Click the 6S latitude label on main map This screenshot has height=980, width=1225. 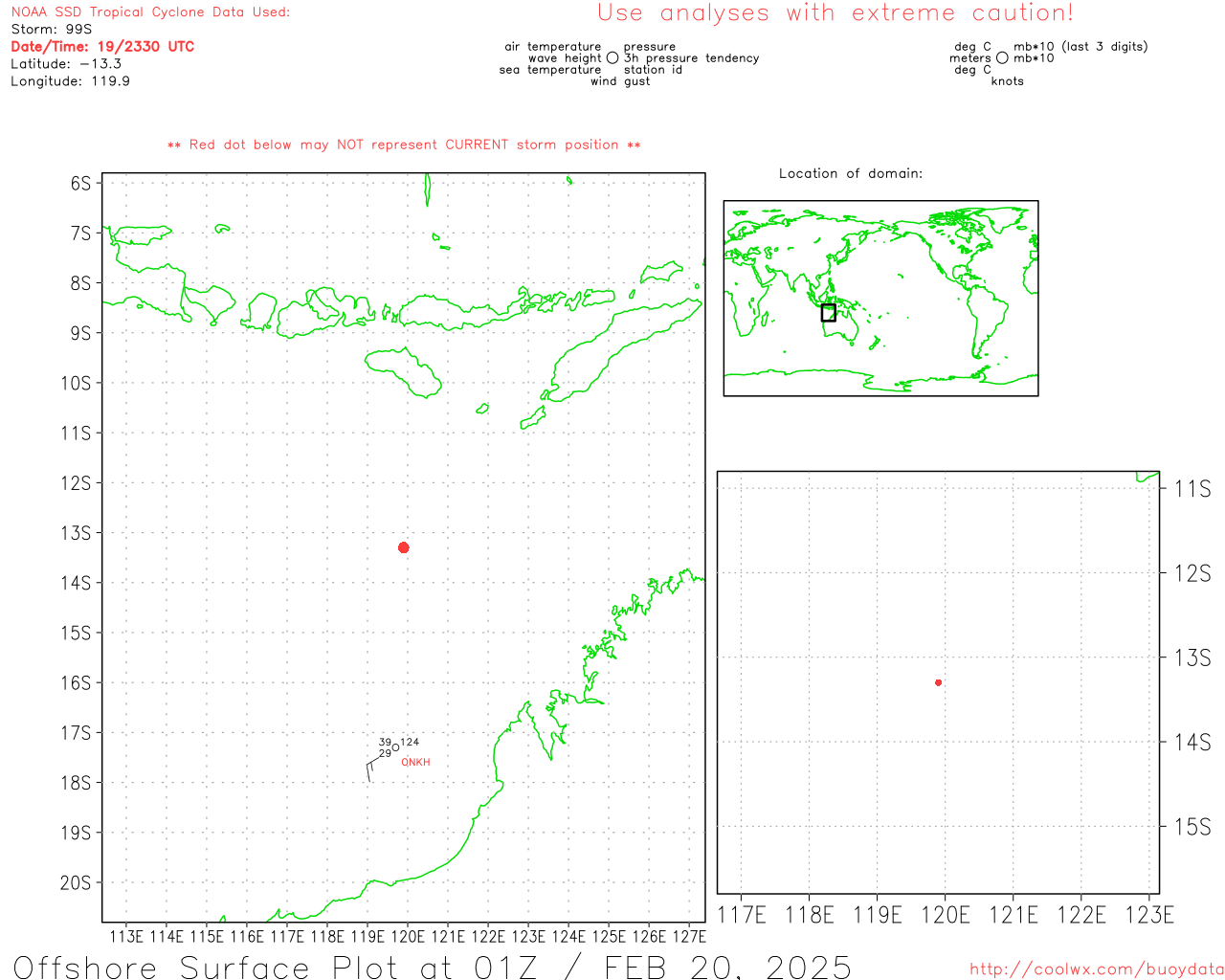[80, 183]
